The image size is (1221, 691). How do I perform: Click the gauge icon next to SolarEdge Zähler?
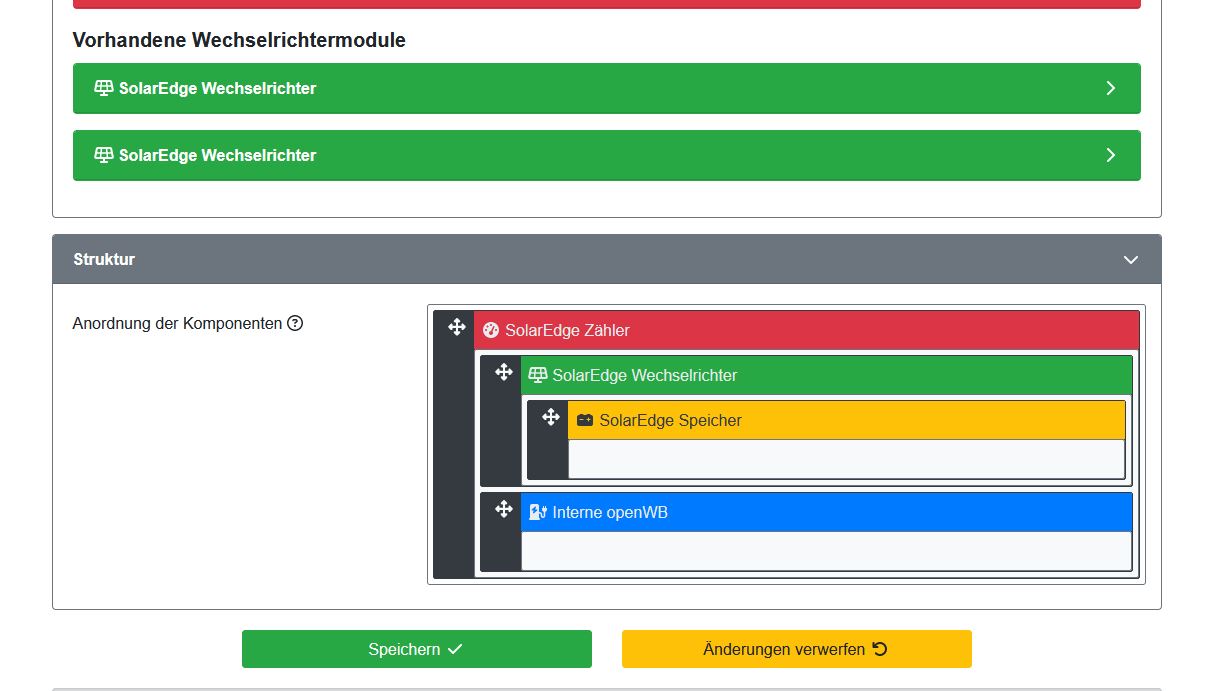click(490, 330)
